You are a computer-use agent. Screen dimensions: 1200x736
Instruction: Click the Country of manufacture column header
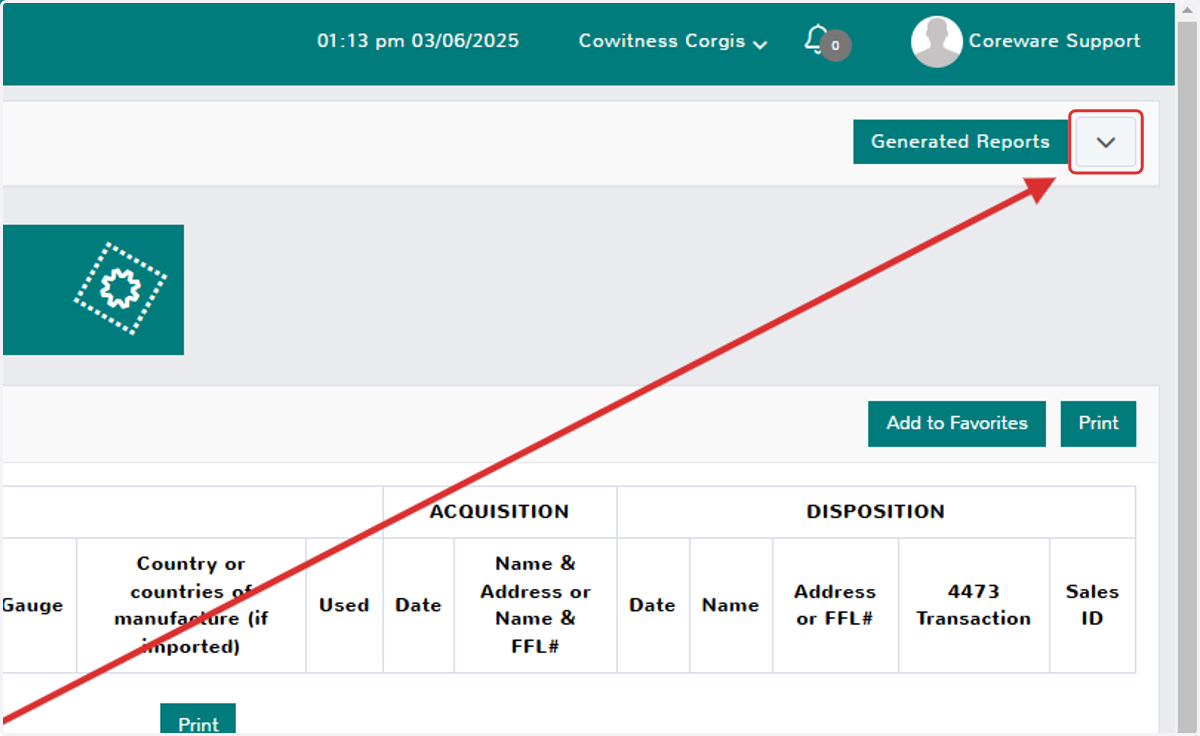click(191, 605)
